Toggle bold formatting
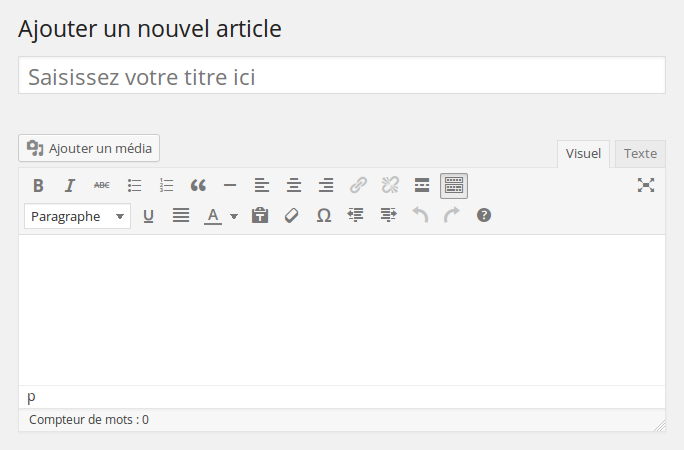Screen dimensions: 684x450 [38, 186]
